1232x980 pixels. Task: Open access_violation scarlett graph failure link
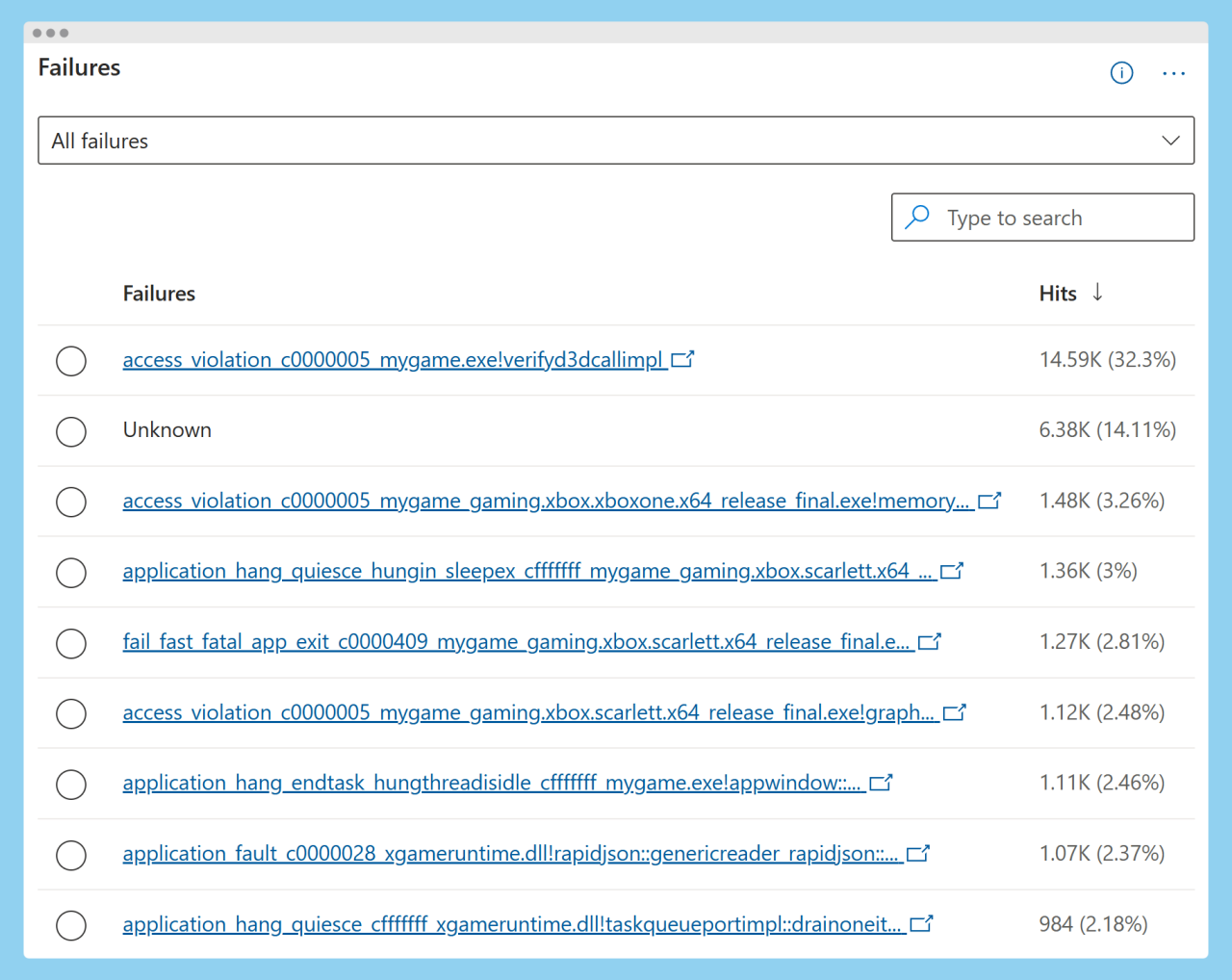528,713
